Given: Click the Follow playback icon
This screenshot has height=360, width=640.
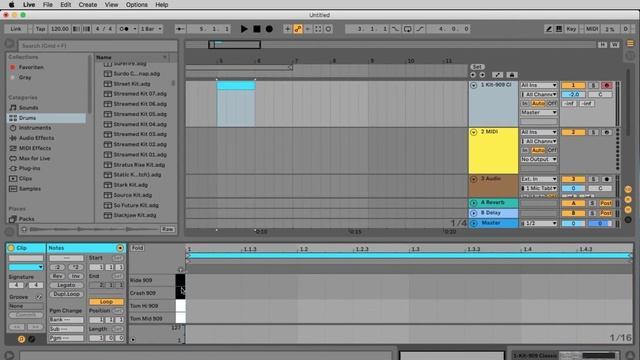Looking at the screenshot, I should click(x=180, y=29).
